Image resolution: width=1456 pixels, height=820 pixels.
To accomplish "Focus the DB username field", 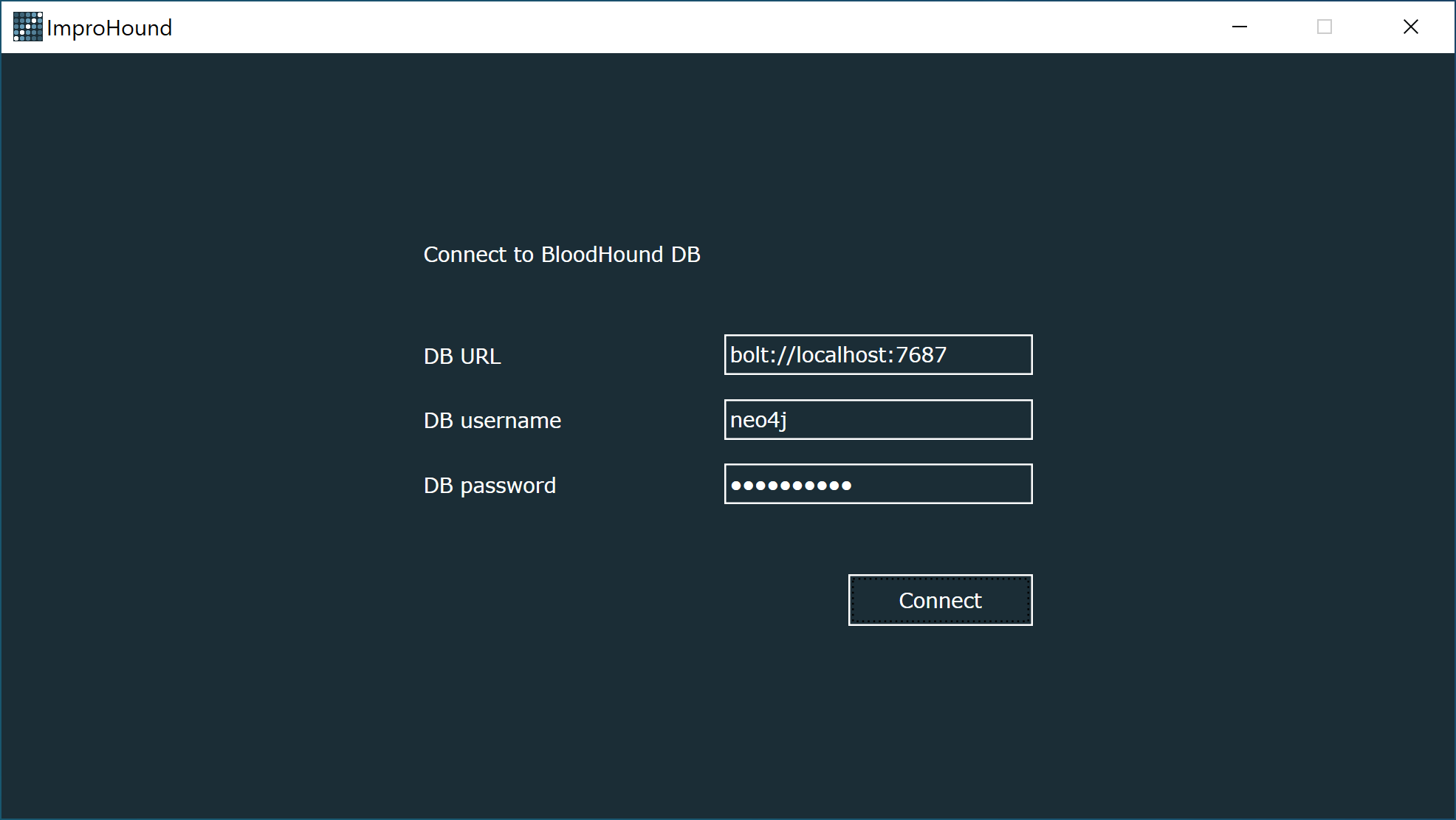I will click(878, 420).
